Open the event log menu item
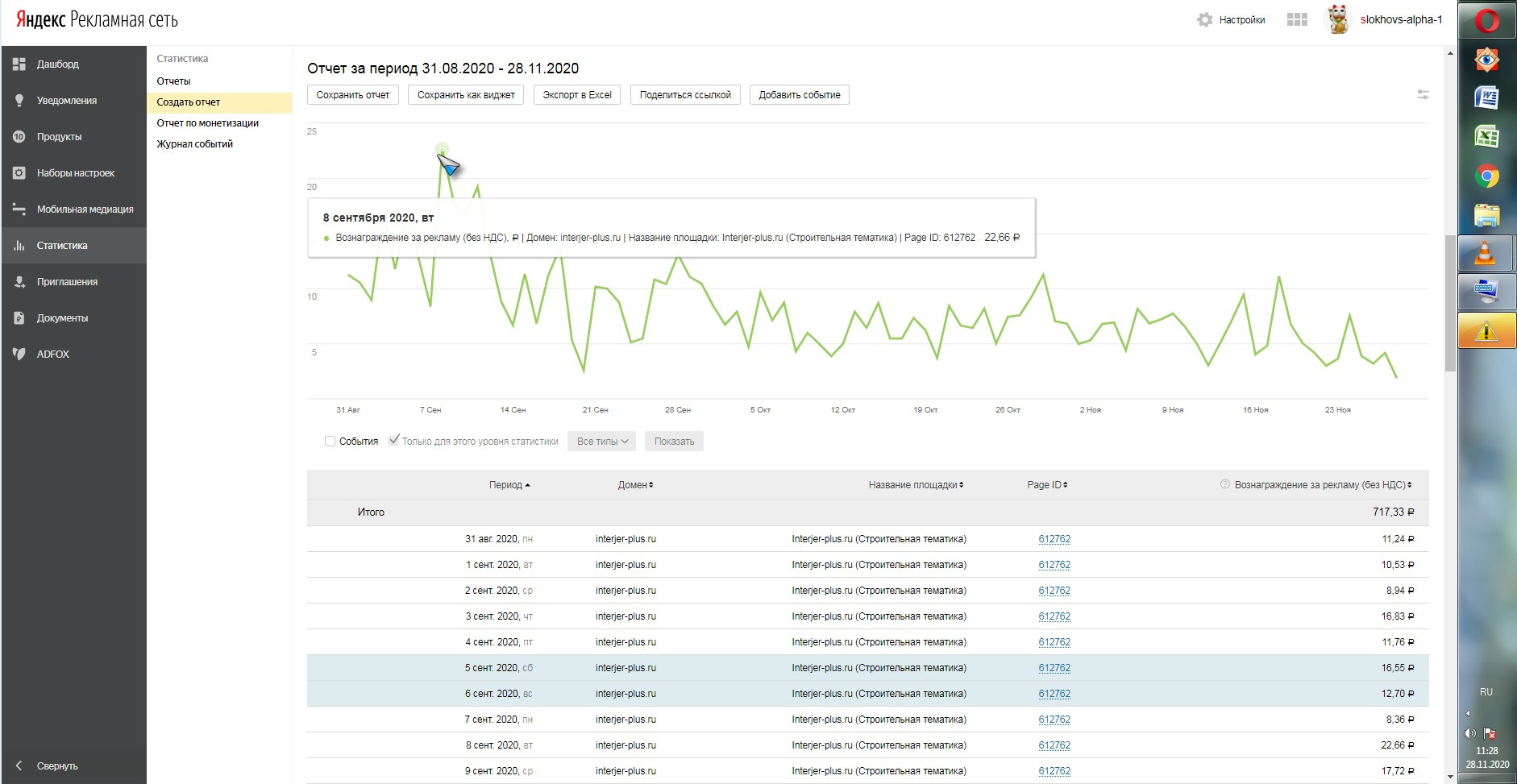The height and width of the screenshot is (784, 1517). pyautogui.click(x=194, y=144)
